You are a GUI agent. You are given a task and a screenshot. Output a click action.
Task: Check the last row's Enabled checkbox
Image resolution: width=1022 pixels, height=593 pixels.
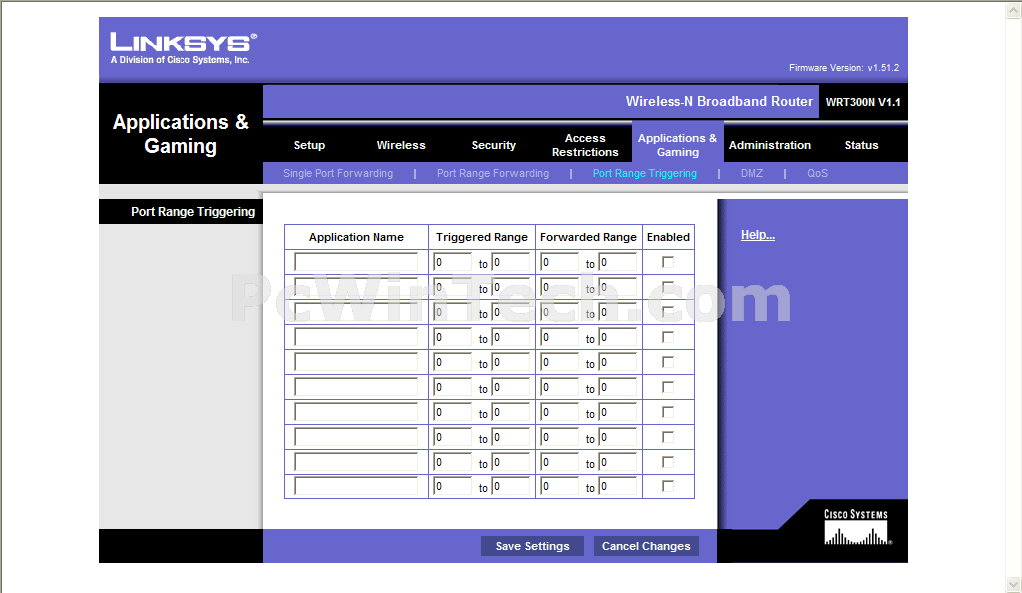[x=668, y=486]
